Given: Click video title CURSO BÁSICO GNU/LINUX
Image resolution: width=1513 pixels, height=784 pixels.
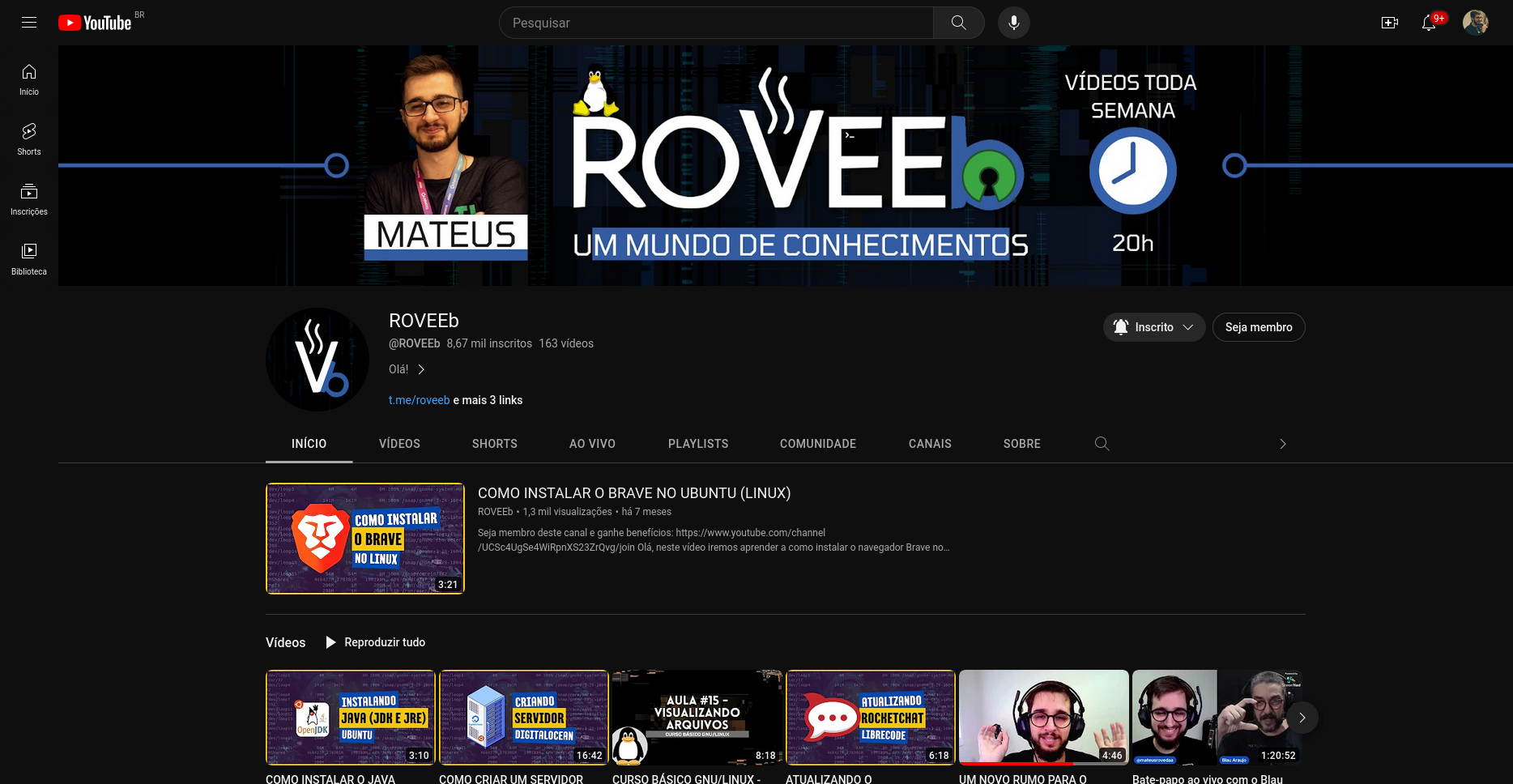Looking at the screenshot, I should (x=686, y=778).
